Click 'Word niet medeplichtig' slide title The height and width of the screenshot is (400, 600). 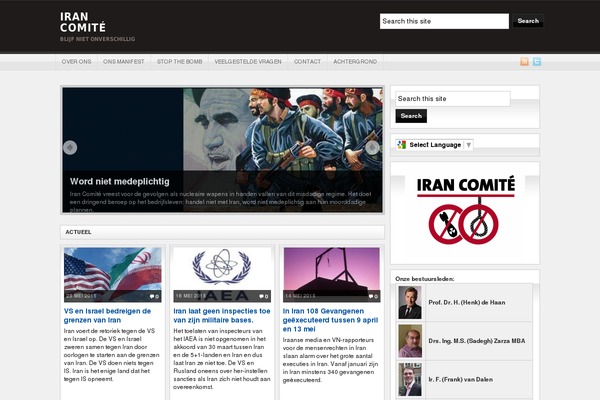(120, 181)
